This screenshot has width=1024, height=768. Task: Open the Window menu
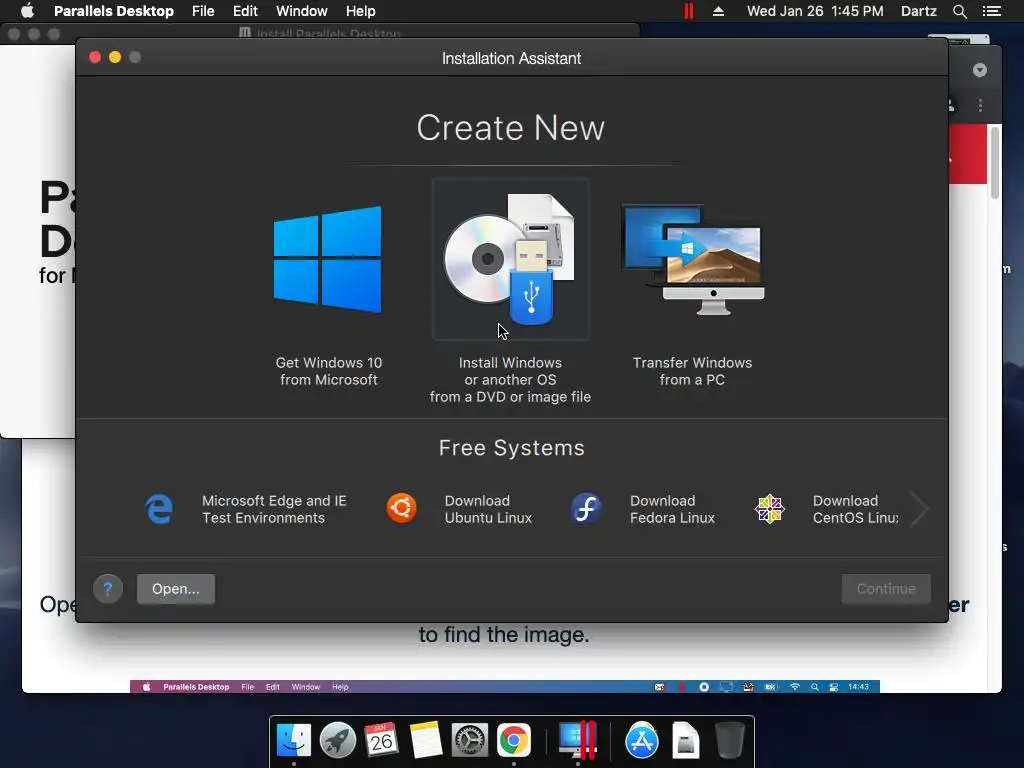[x=301, y=11]
